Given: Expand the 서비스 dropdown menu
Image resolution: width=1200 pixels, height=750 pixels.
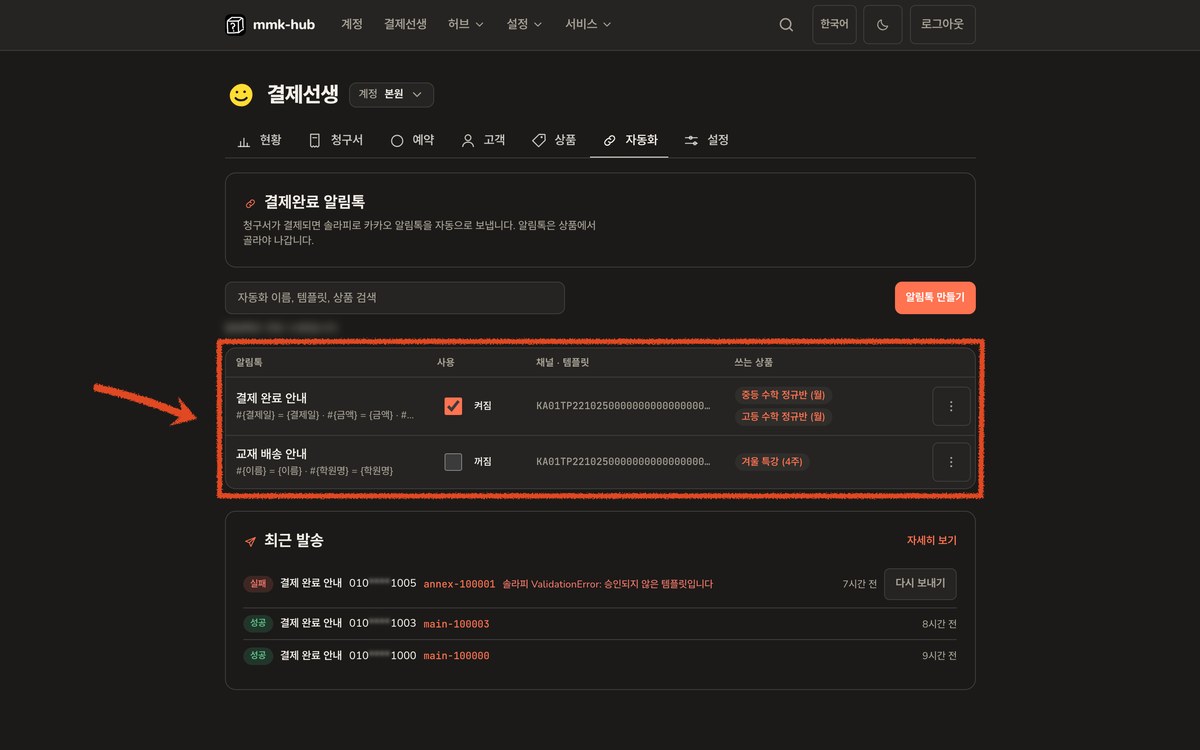Looking at the screenshot, I should [x=588, y=24].
